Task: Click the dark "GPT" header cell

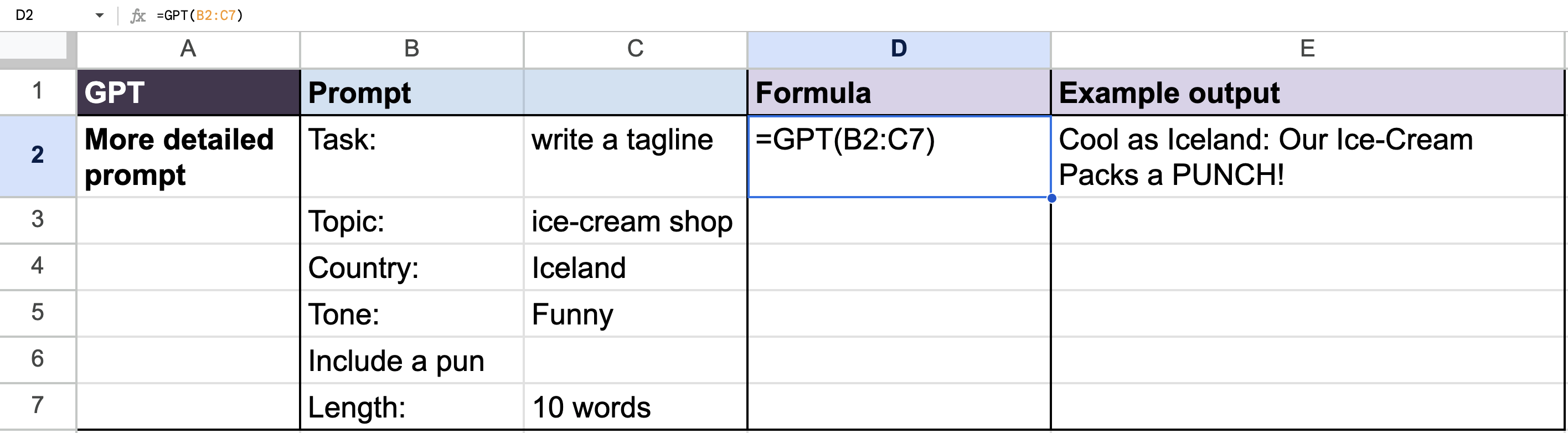Action: [x=188, y=92]
